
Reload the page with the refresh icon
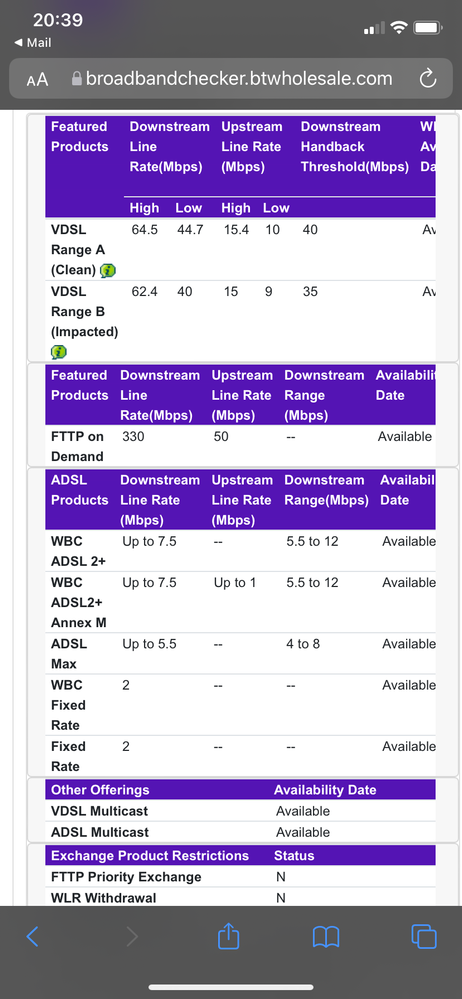428,79
